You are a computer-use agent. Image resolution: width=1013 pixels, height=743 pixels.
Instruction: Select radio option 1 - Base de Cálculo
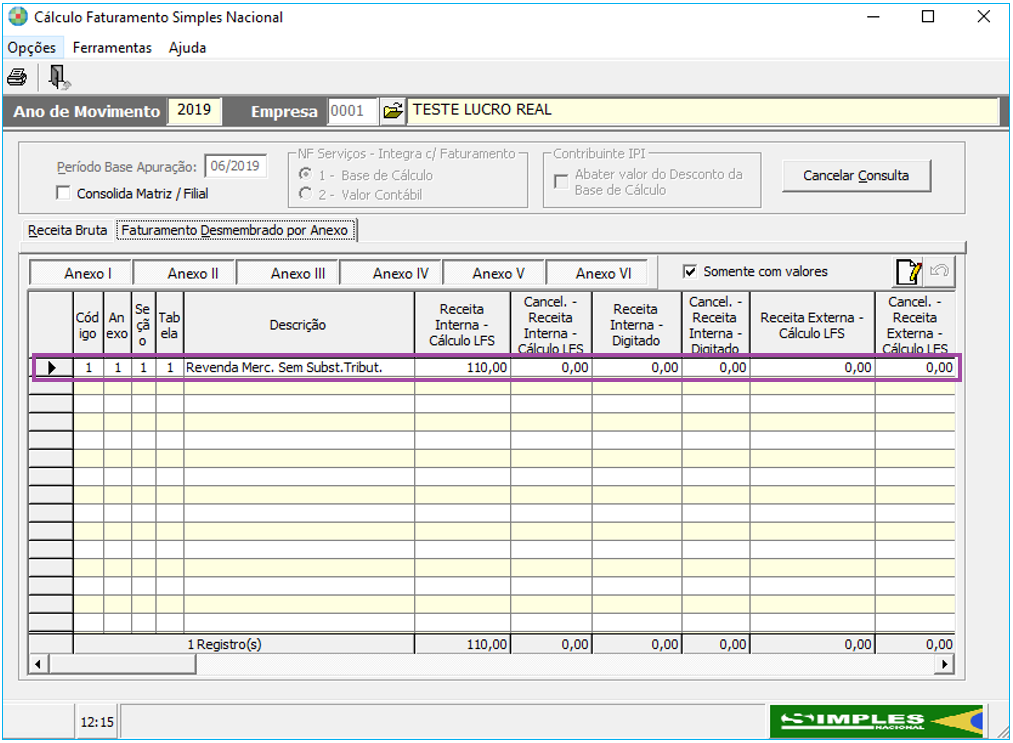tap(306, 174)
